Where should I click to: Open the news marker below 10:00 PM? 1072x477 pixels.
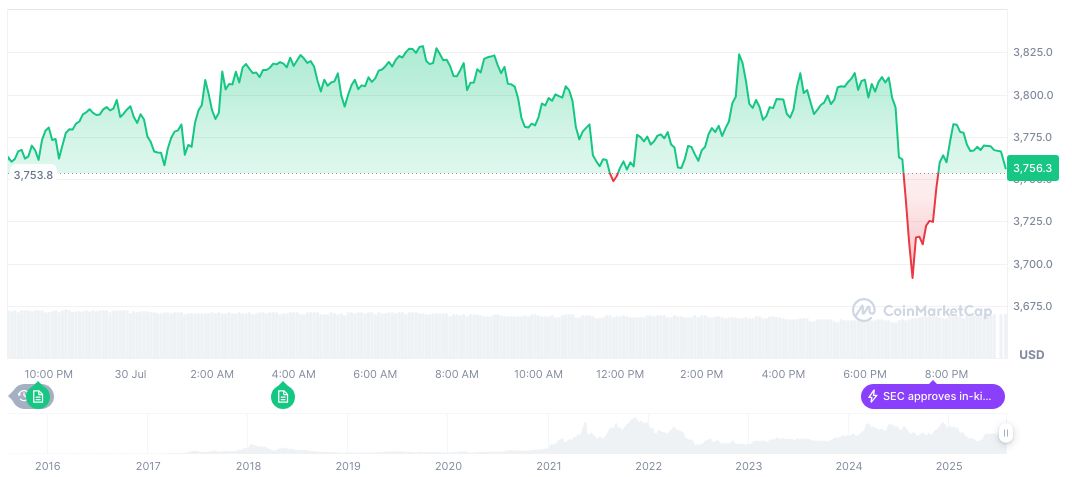[38, 397]
